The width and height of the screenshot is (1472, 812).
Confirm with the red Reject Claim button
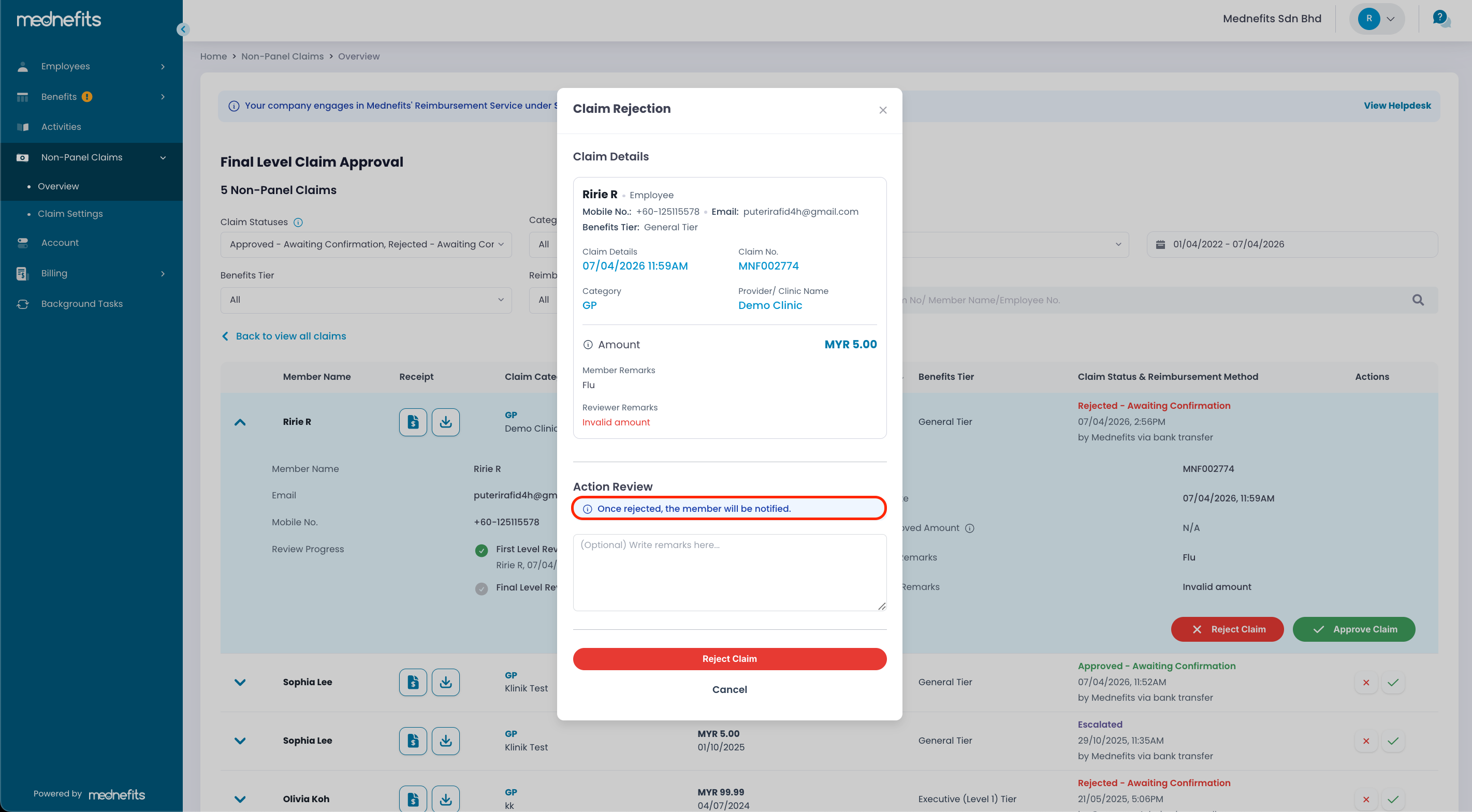(x=729, y=658)
